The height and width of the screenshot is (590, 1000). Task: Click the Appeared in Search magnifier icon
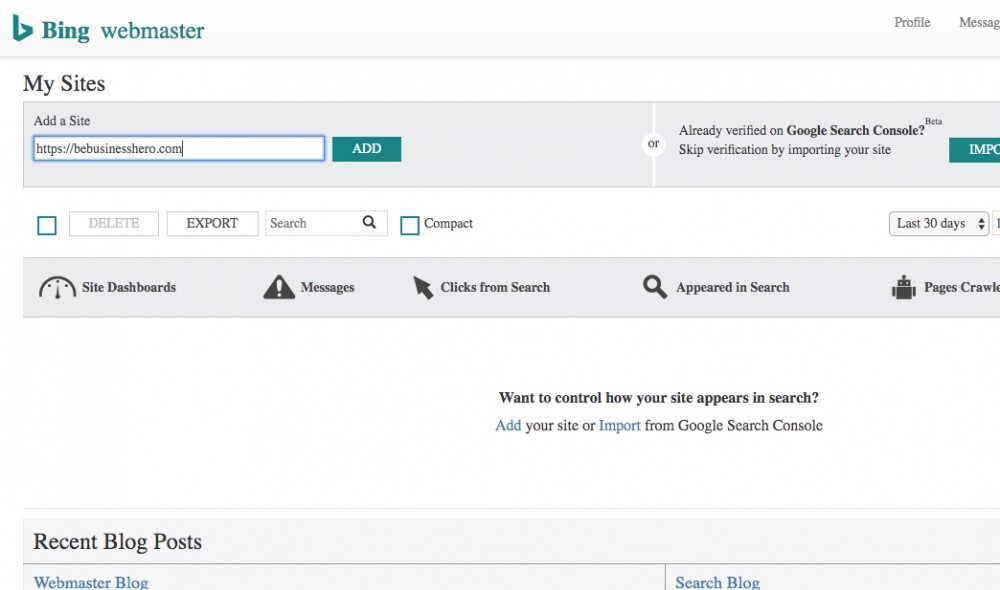tap(654, 287)
